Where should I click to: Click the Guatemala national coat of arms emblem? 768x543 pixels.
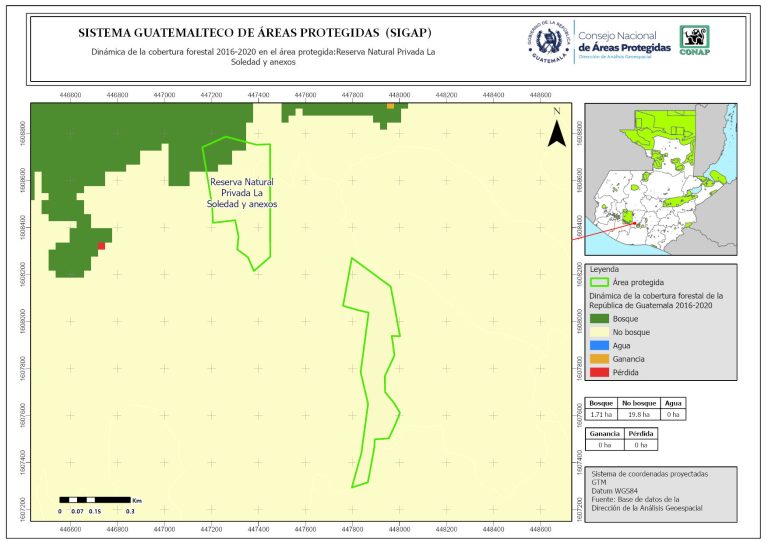[549, 40]
